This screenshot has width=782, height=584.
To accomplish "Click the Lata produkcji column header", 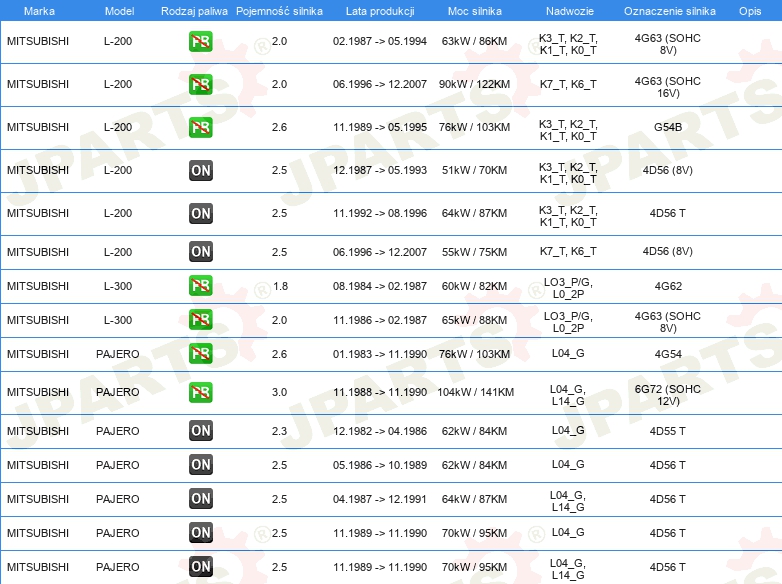I will pos(380,11).
